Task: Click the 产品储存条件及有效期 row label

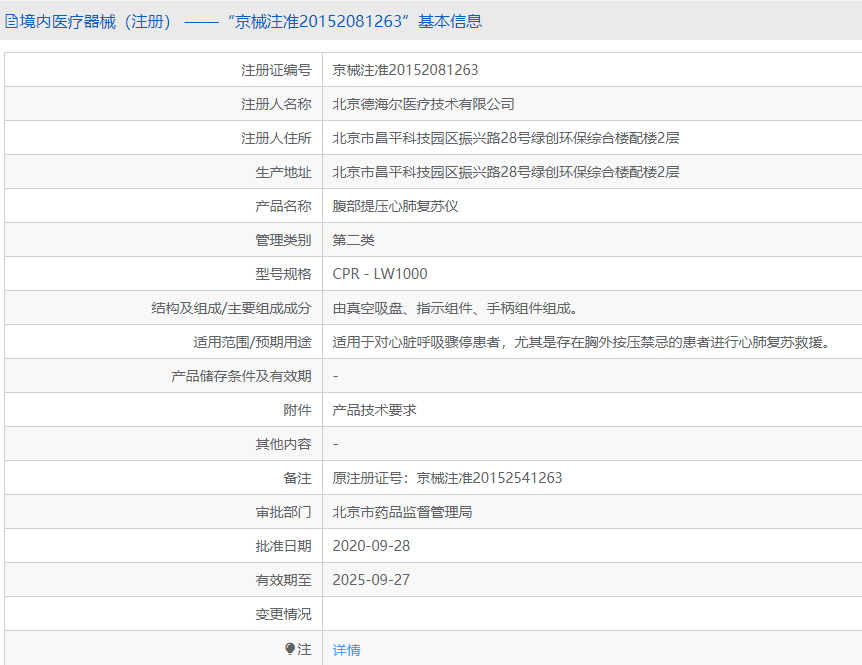Action: pos(241,376)
